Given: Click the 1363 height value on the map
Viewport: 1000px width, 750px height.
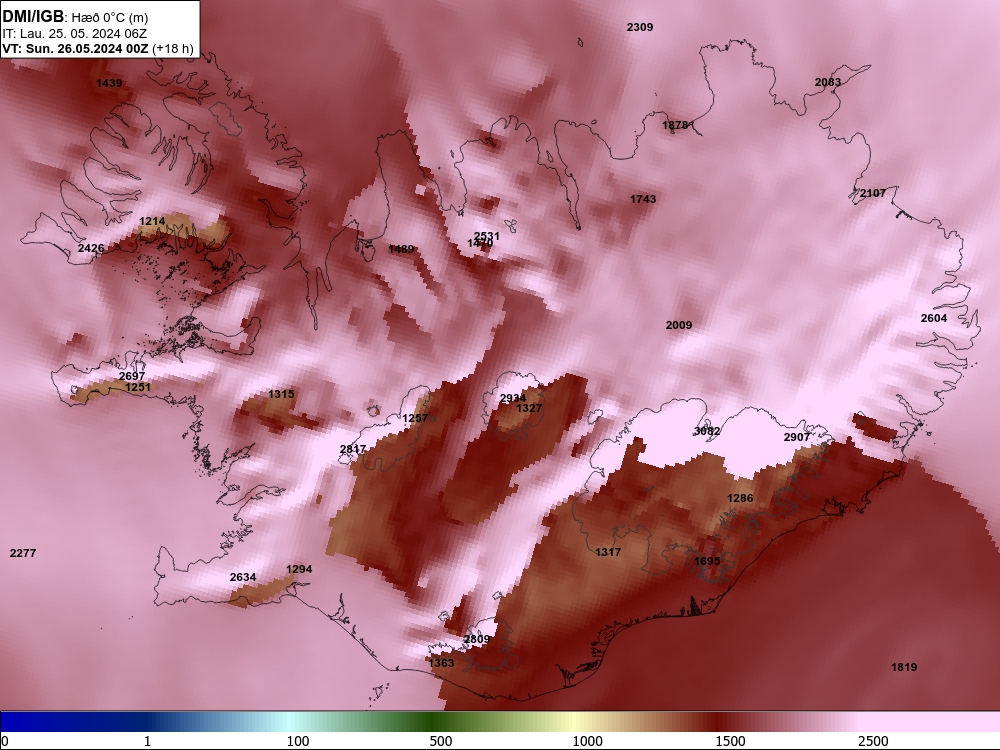Looking at the screenshot, I should (441, 663).
